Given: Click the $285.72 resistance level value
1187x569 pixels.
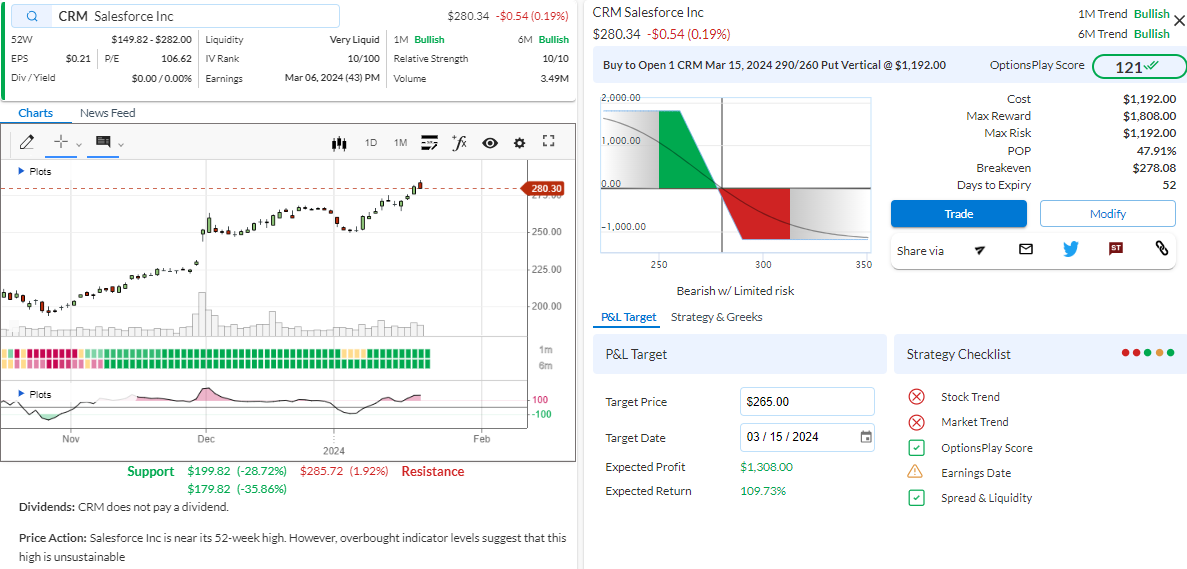Looking at the screenshot, I should (x=322, y=471).
